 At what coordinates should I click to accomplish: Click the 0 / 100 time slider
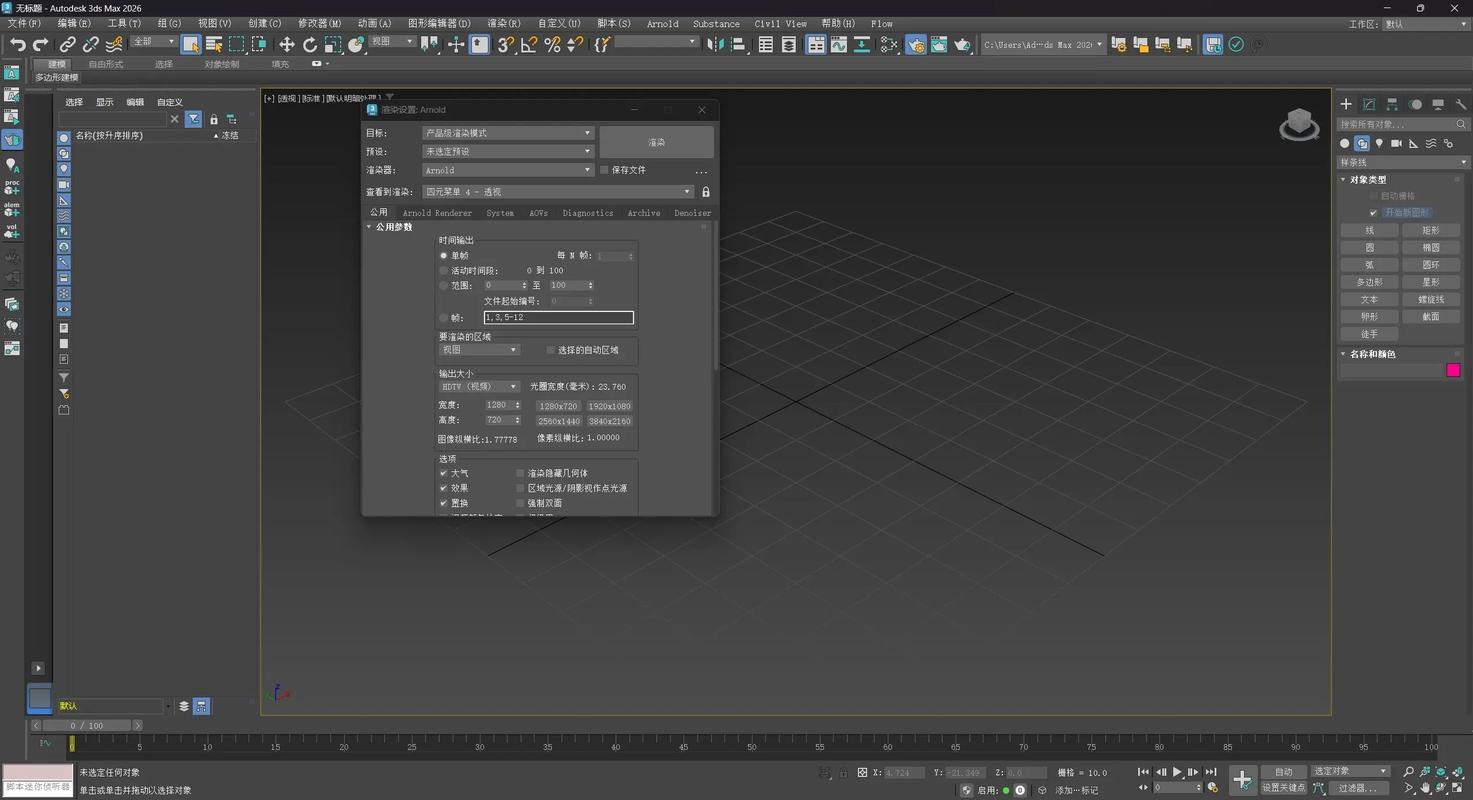point(86,725)
